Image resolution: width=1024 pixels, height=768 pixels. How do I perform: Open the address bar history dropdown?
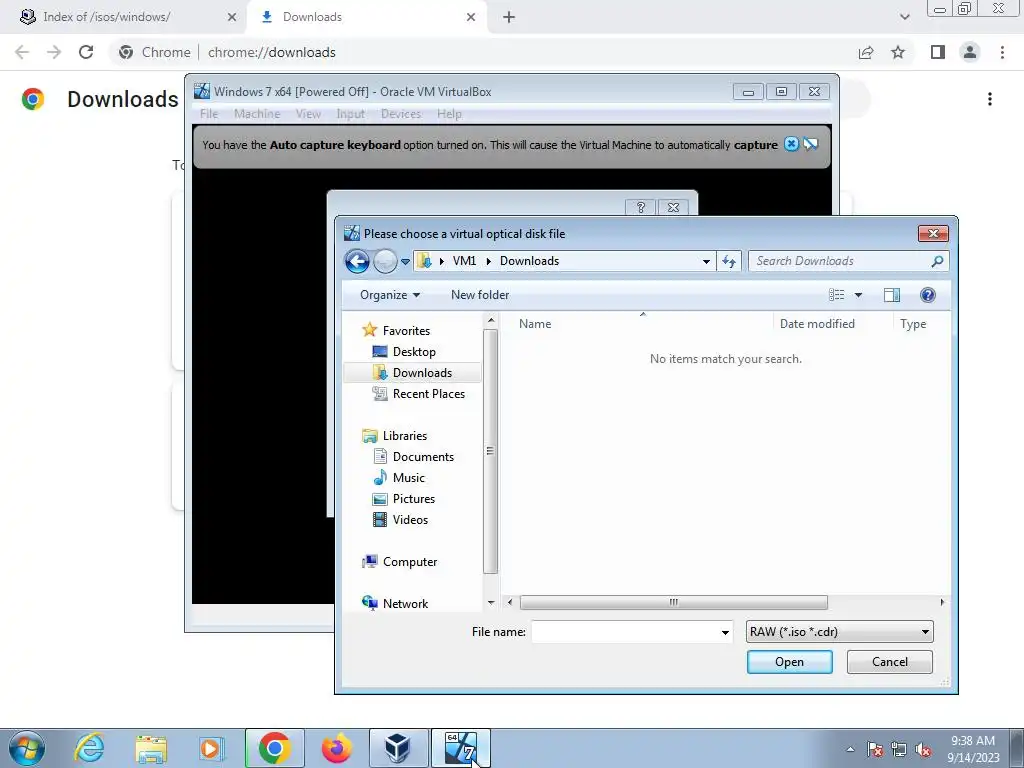point(706,262)
